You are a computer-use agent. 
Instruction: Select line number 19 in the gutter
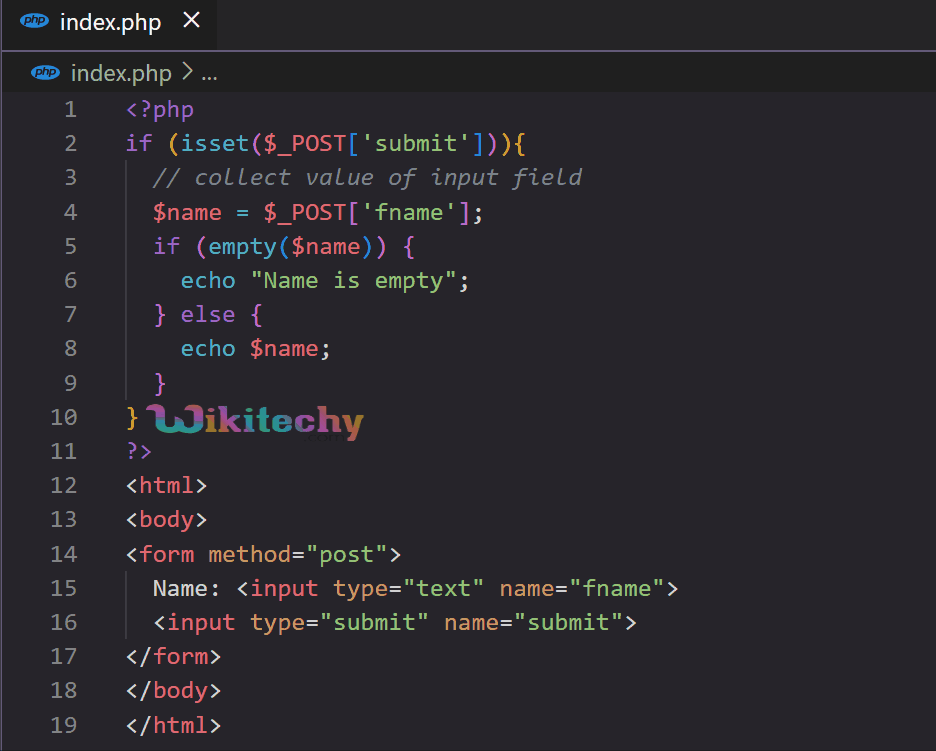click(x=64, y=724)
